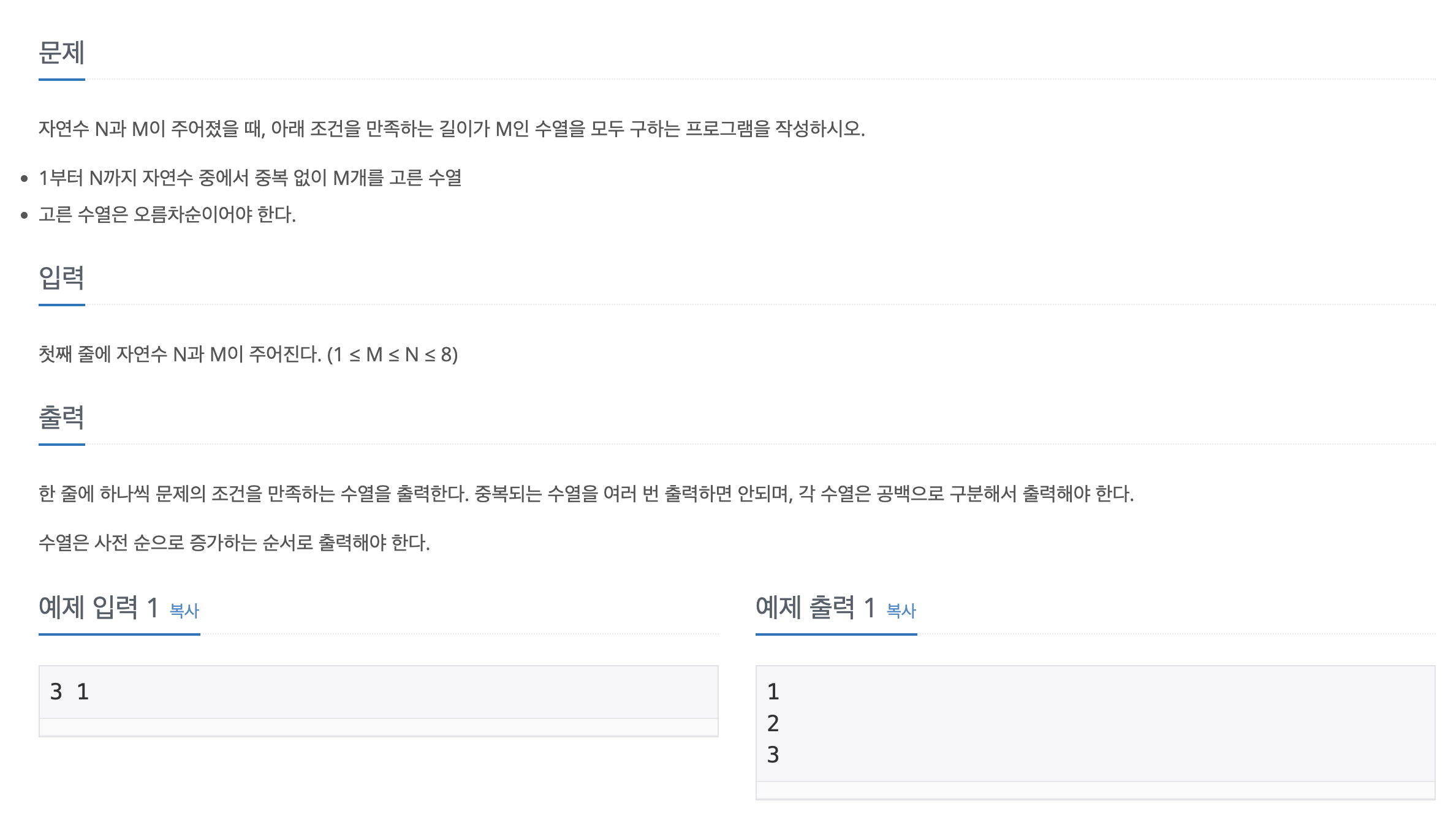Viewport: 1456px width, 828px height.
Task: Select the 예제 입력 1 heading text
Action: point(99,608)
